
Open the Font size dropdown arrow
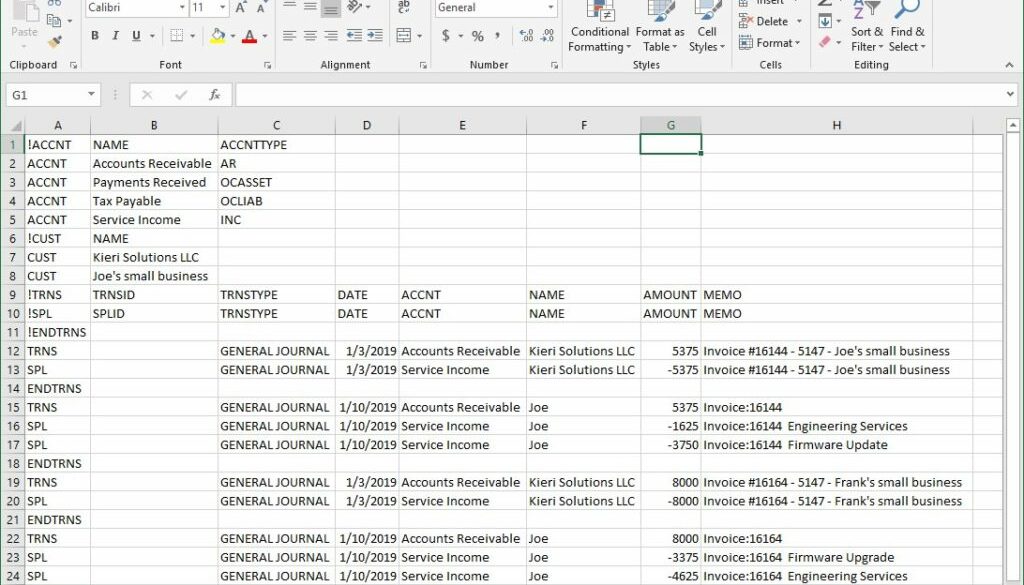click(223, 8)
